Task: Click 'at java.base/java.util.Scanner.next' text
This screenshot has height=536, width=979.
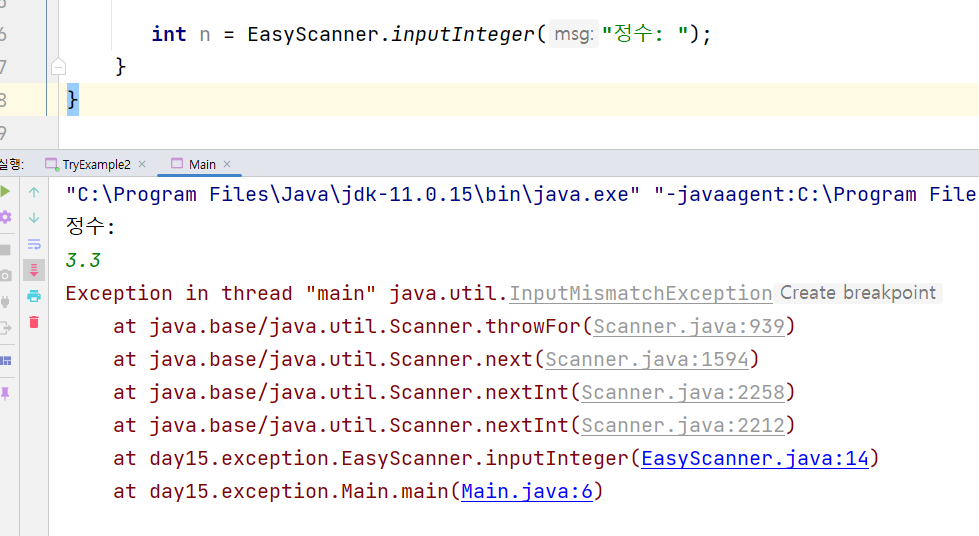Action: click(x=323, y=359)
